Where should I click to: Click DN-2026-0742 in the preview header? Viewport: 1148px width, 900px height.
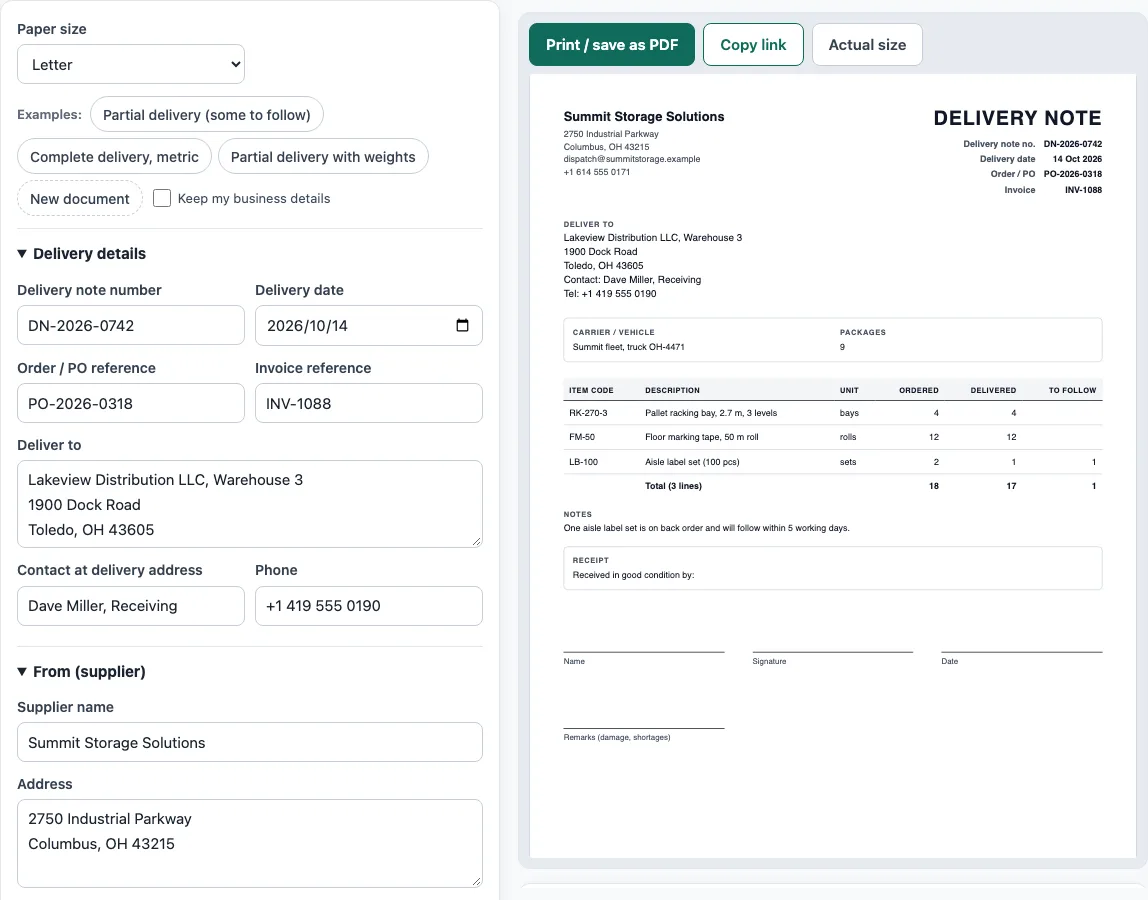coord(1073,144)
